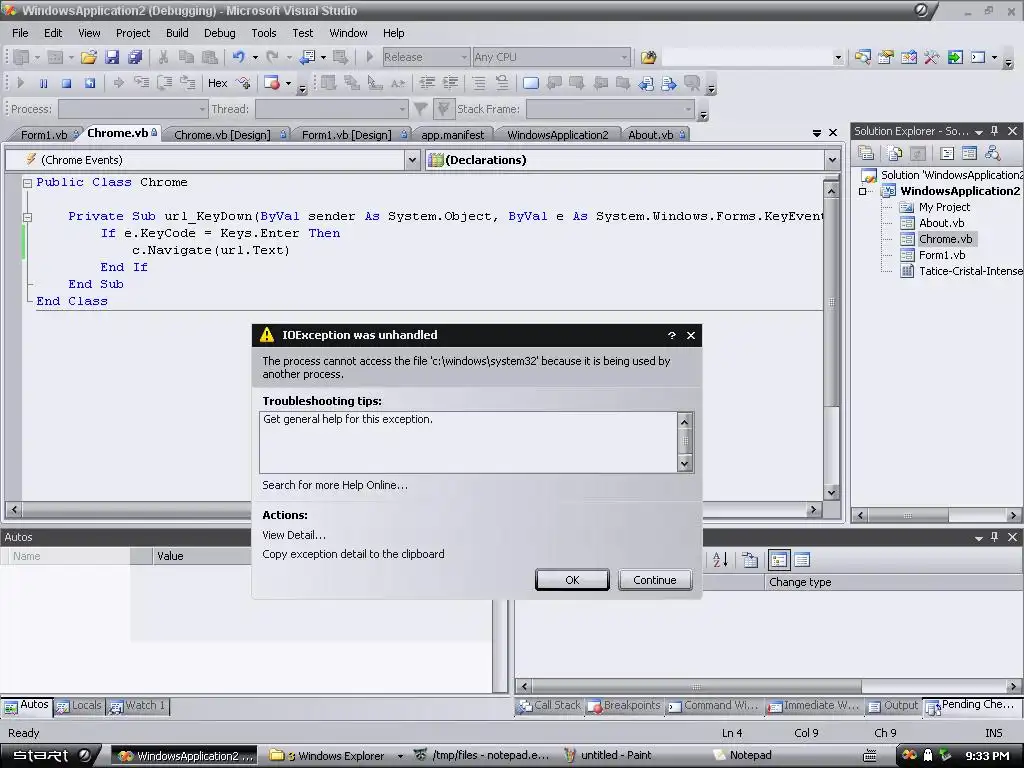Click the Show Next Statement arrow icon
This screenshot has height=768, width=1024.
click(x=118, y=83)
